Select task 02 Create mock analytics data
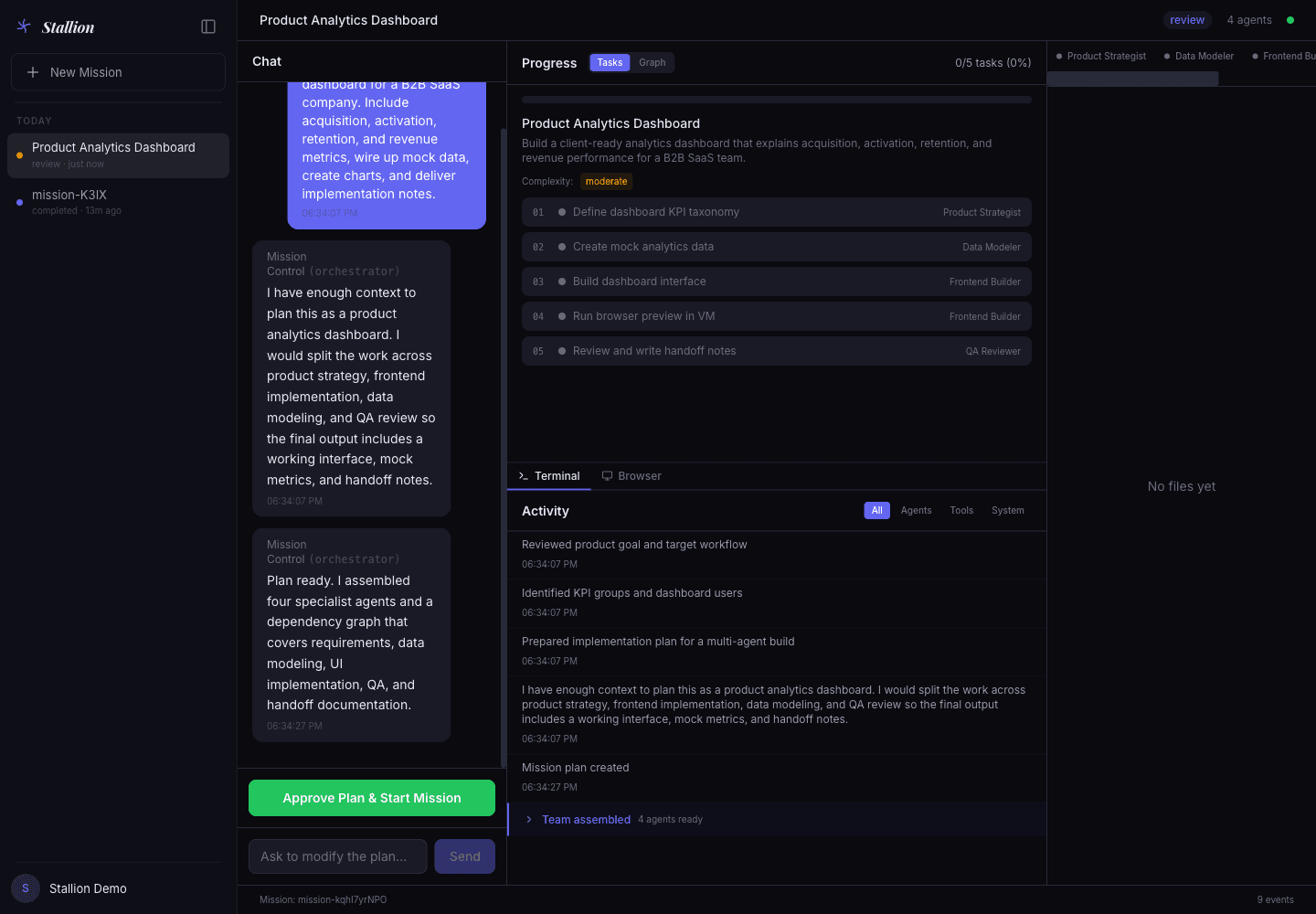This screenshot has width=1316, height=914. pos(777,247)
